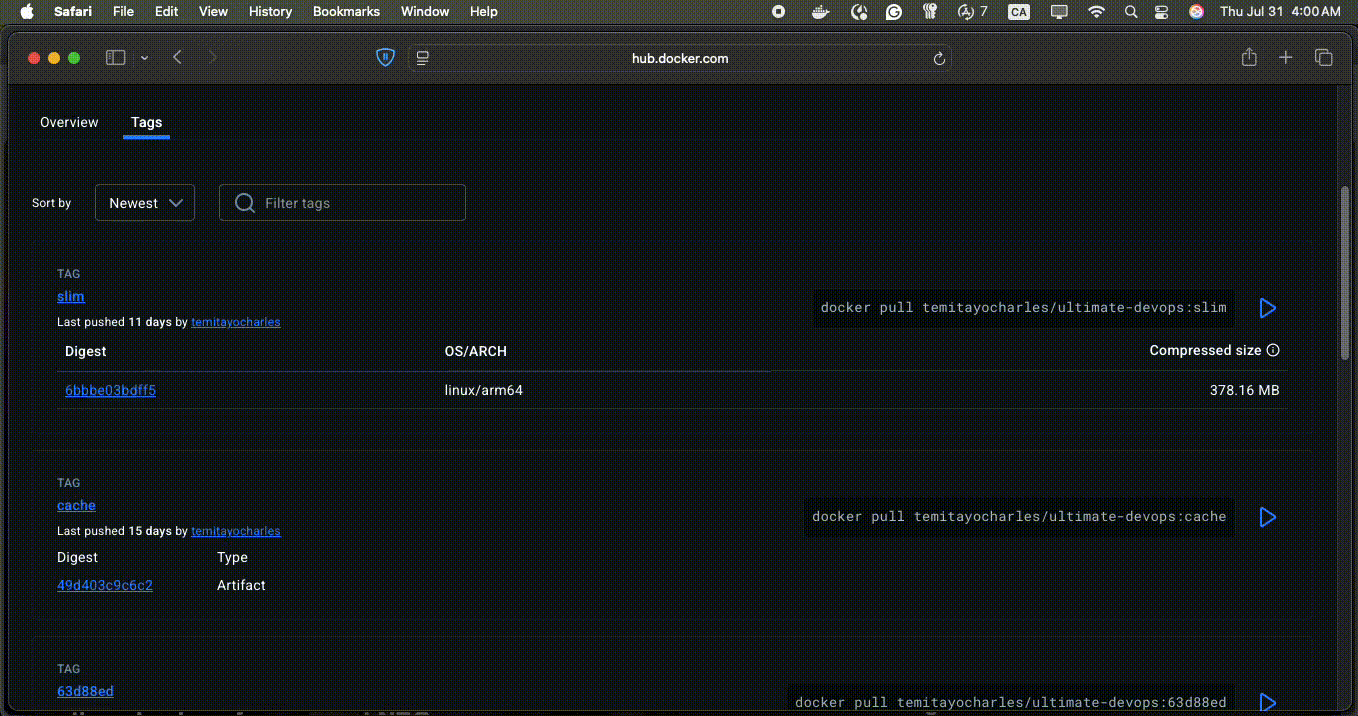Click the CA input source menu bar icon

pyautogui.click(x=1019, y=12)
